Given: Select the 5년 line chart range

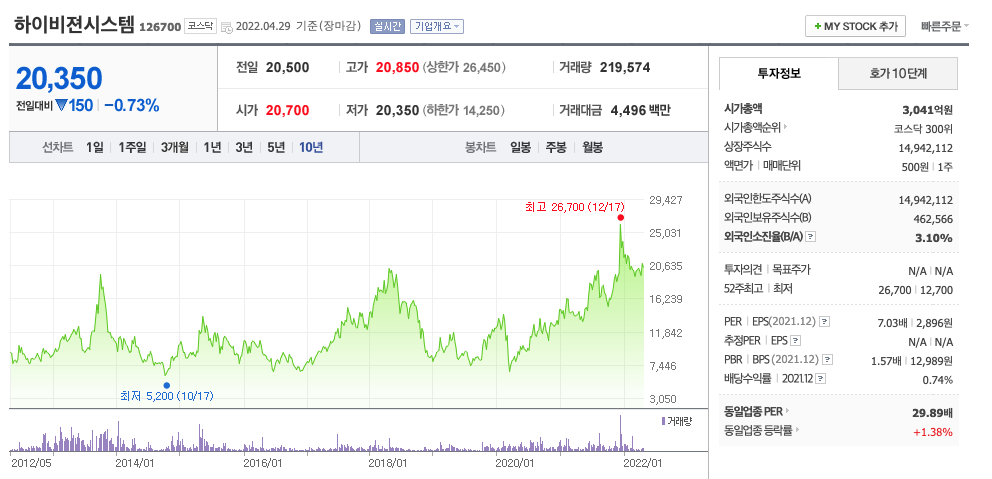Looking at the screenshot, I should coord(276,148).
